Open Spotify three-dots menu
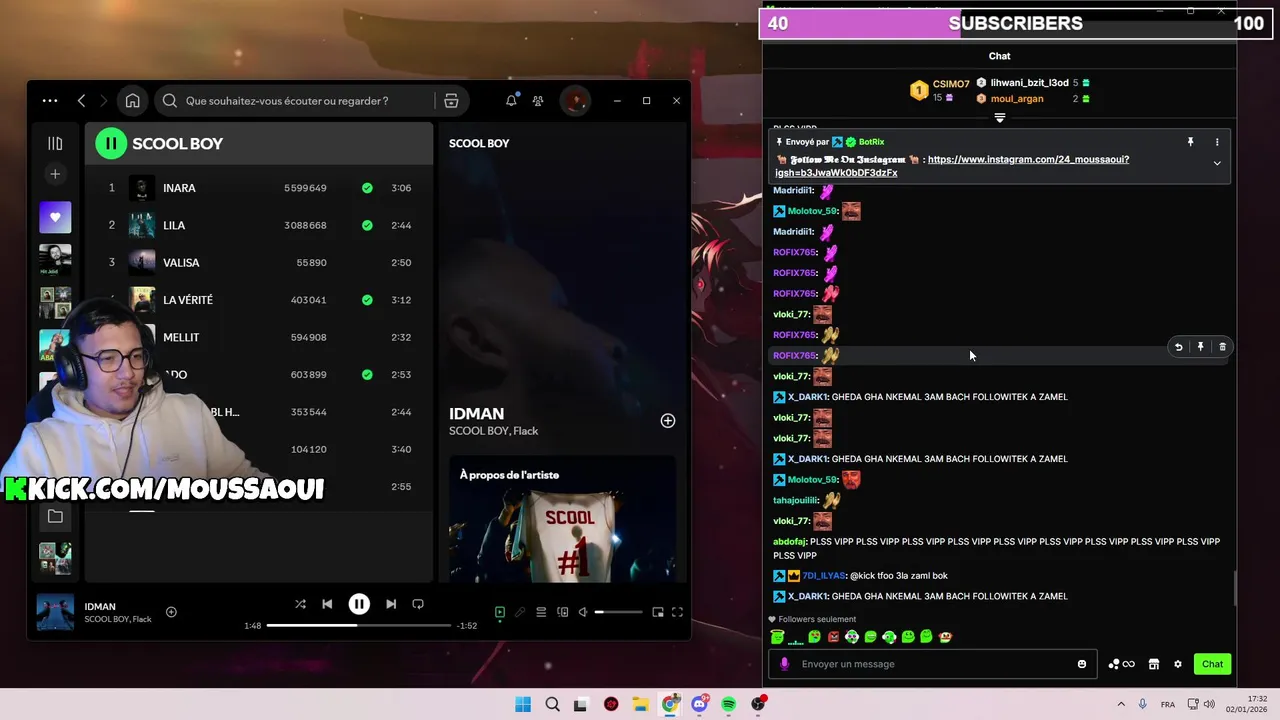This screenshot has width=1280, height=720. (x=50, y=101)
